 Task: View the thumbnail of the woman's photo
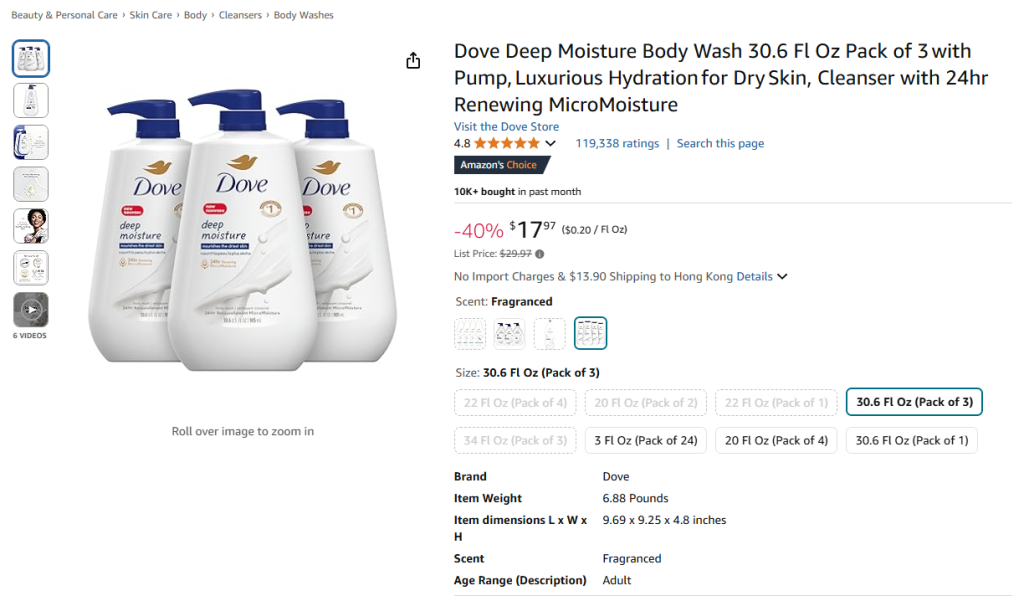(31, 226)
